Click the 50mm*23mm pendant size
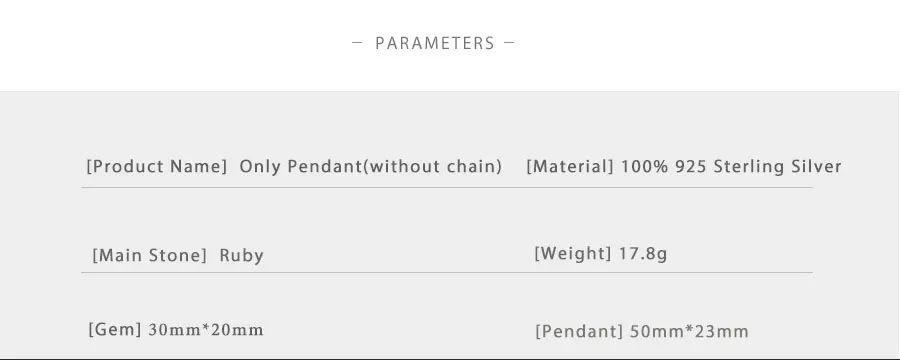This screenshot has height=360, width=900. click(x=689, y=331)
